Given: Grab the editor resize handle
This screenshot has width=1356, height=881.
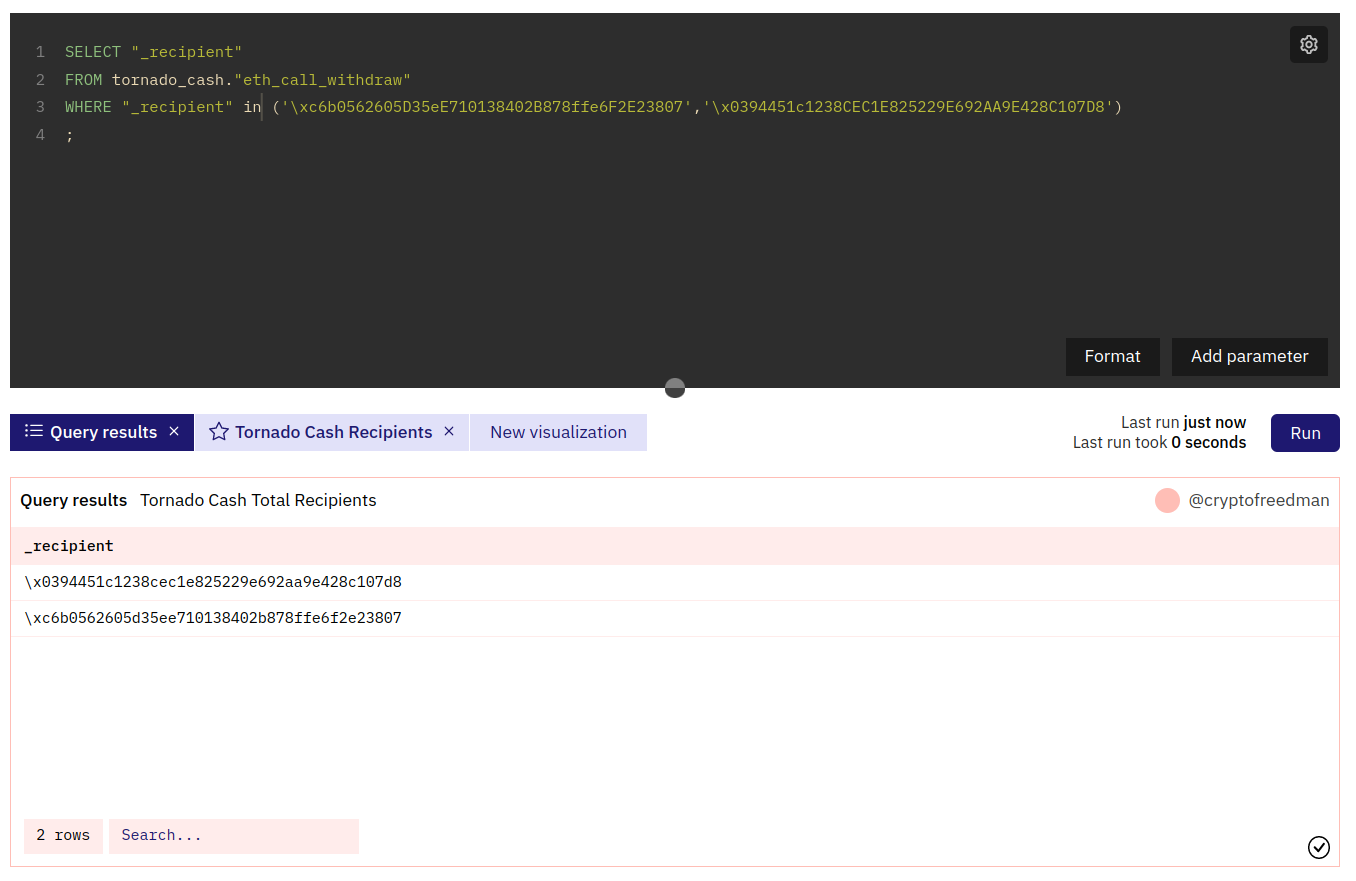Looking at the screenshot, I should pos(675,388).
